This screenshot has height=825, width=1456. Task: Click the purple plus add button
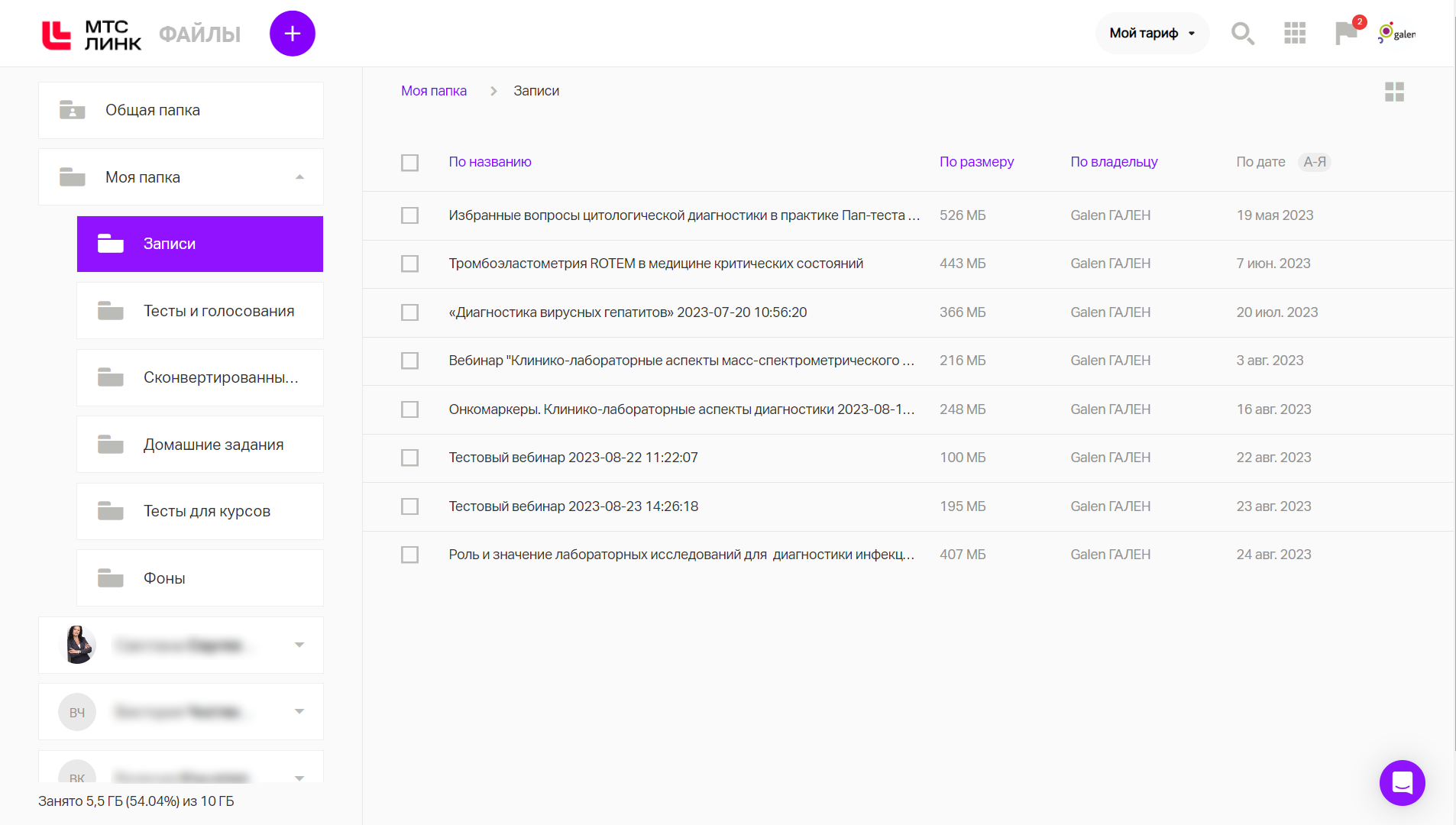(x=293, y=34)
